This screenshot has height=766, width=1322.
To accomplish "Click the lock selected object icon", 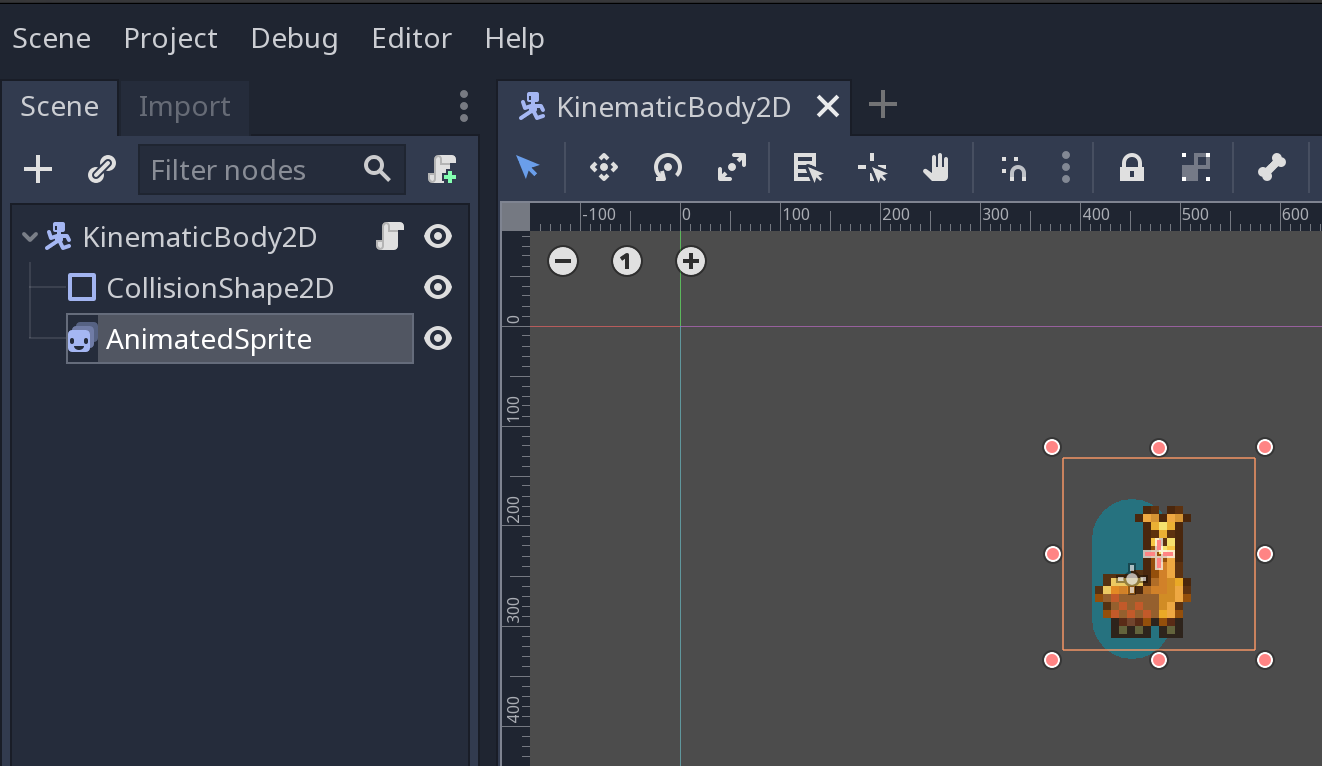I will coord(1131,168).
